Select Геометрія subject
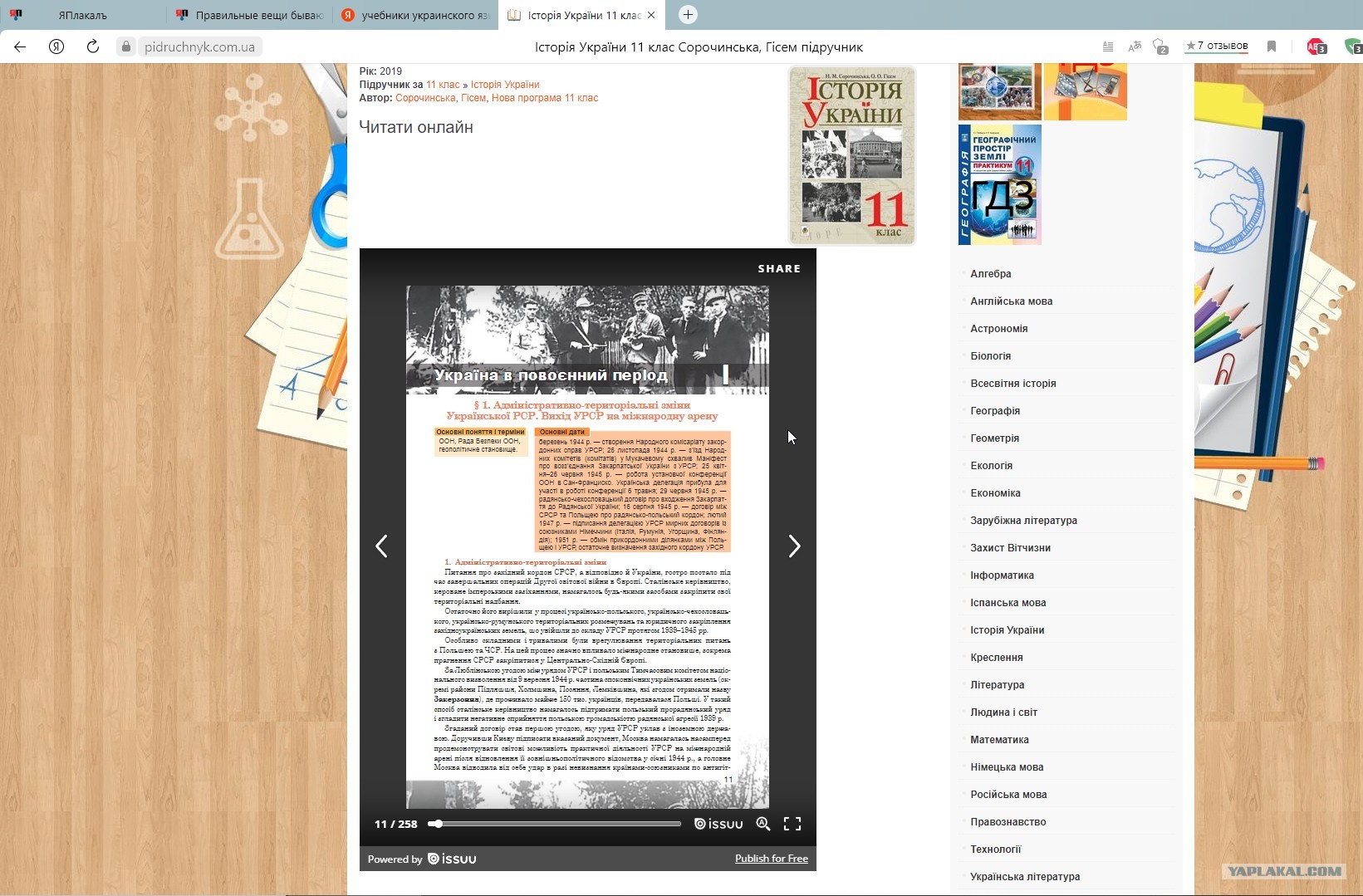1363x896 pixels. (x=994, y=438)
